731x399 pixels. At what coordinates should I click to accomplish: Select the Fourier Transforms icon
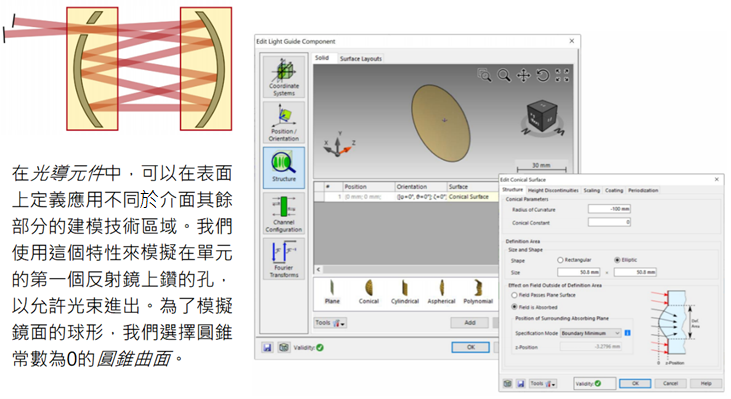283,259
